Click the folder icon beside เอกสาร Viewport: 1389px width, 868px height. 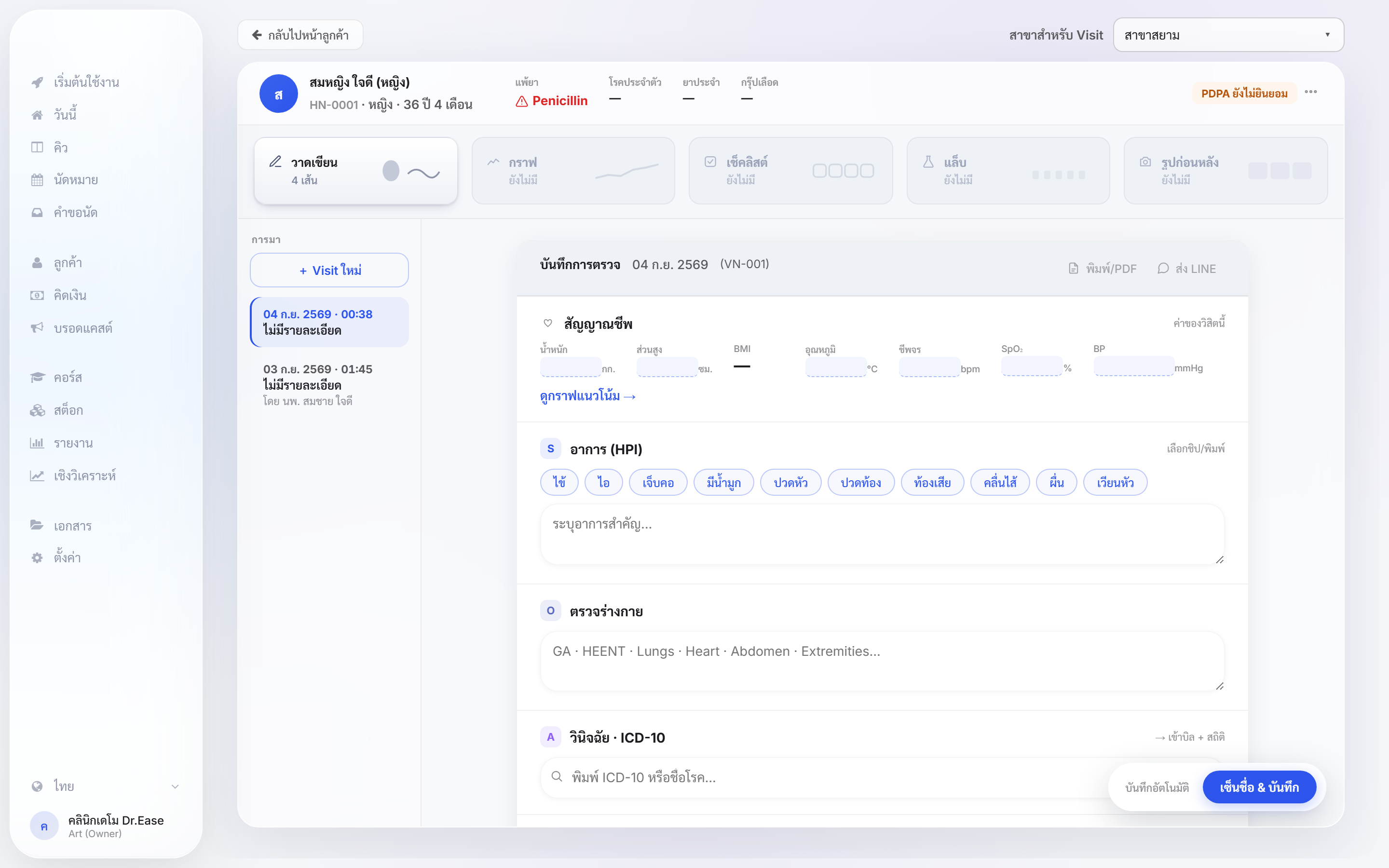click(37, 525)
